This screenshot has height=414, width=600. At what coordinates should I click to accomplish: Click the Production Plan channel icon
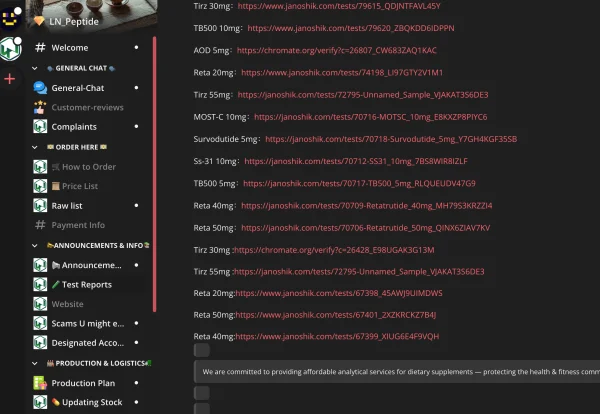point(40,383)
